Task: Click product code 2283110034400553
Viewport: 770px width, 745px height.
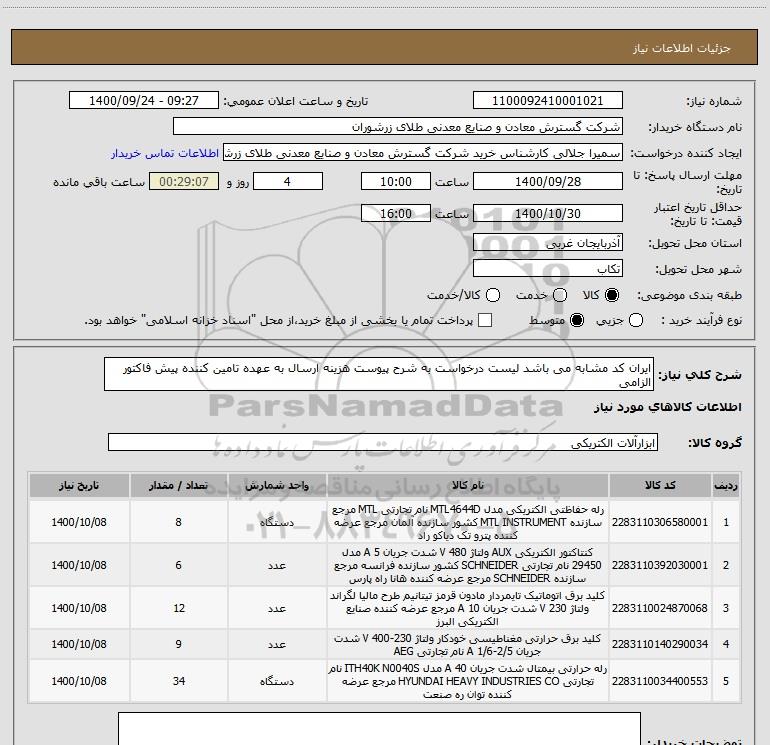Action: [x=660, y=681]
